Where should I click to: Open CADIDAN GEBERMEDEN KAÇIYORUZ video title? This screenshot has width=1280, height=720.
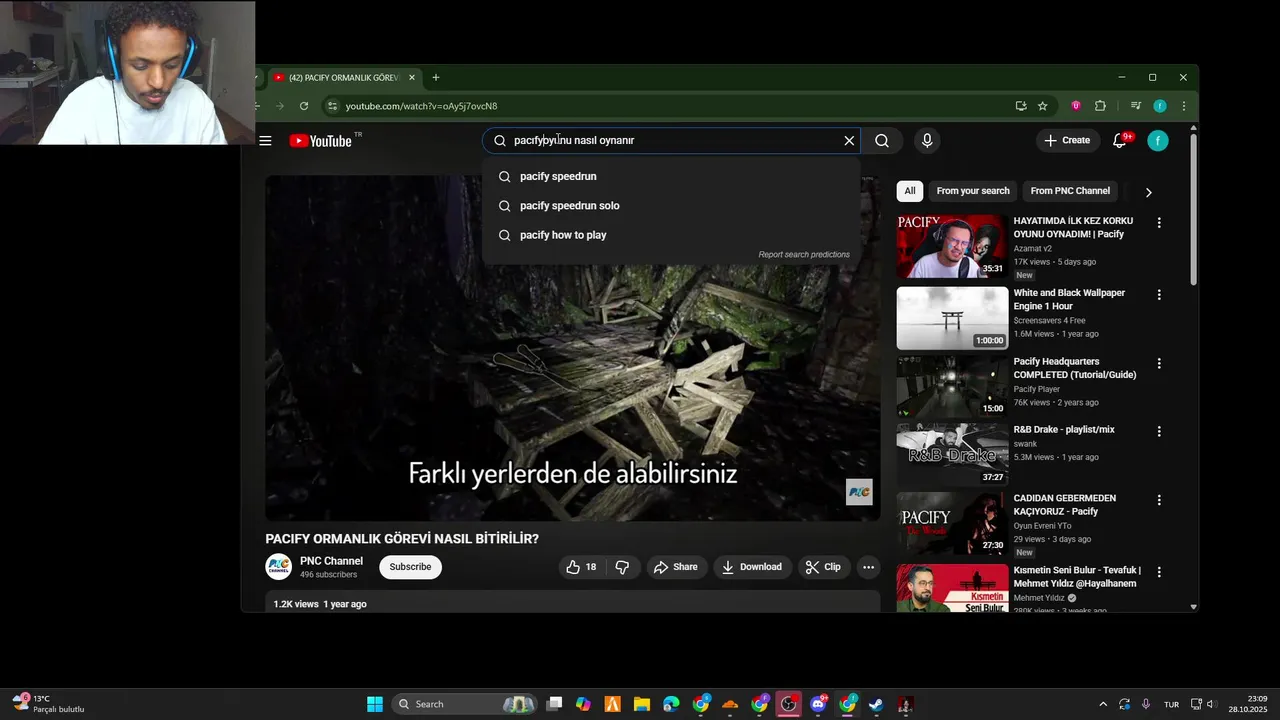[x=1065, y=505]
